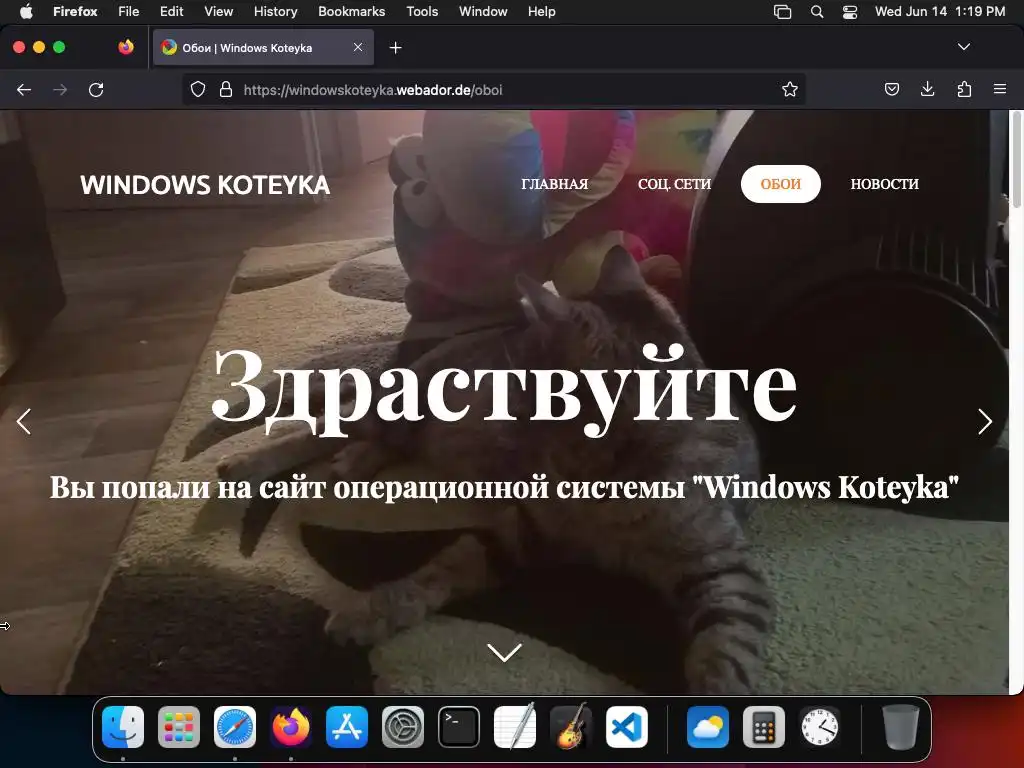
Task: Open the Tools menu
Action: coord(422,11)
